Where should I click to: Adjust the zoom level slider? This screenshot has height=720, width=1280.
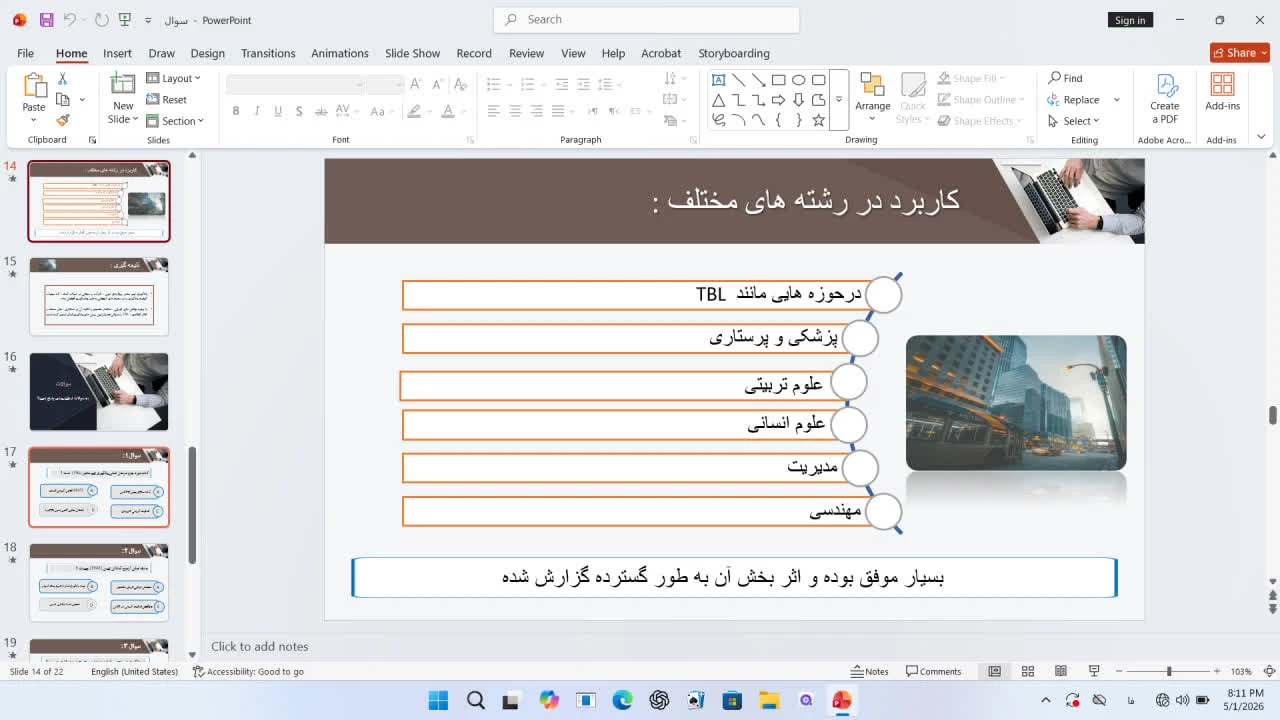pos(1169,671)
